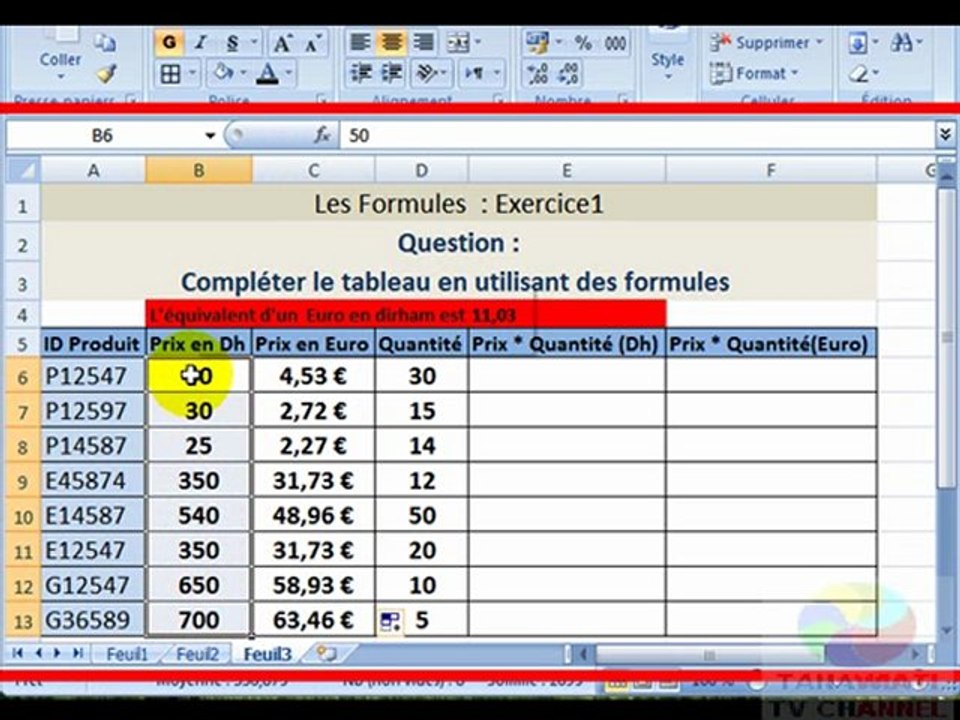Click the text Orientation icon
This screenshot has width=960, height=720.
(426, 73)
